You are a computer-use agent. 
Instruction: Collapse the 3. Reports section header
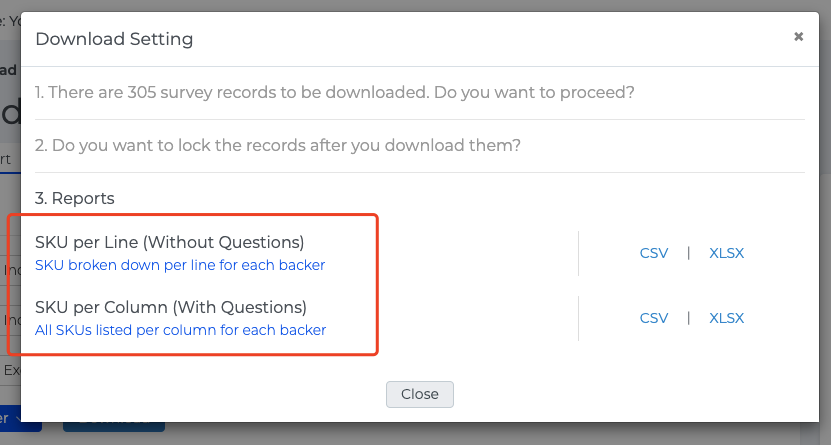pos(75,198)
